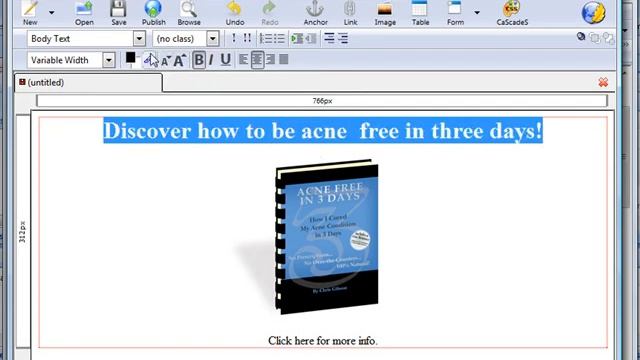Open the Form button's dropdown arrow

click(x=477, y=13)
